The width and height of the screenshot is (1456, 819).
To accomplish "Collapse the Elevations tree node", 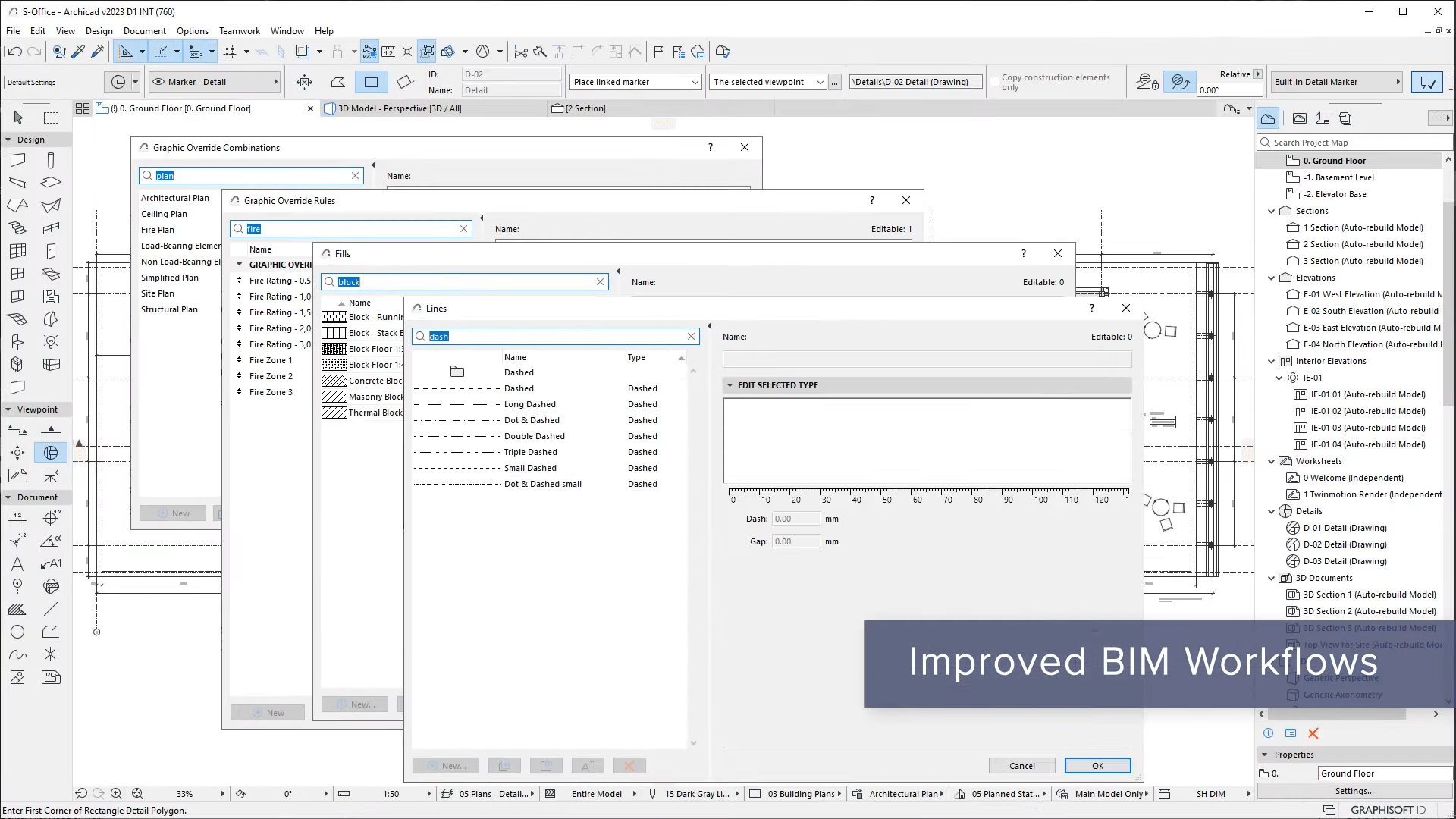I will tap(1272, 278).
